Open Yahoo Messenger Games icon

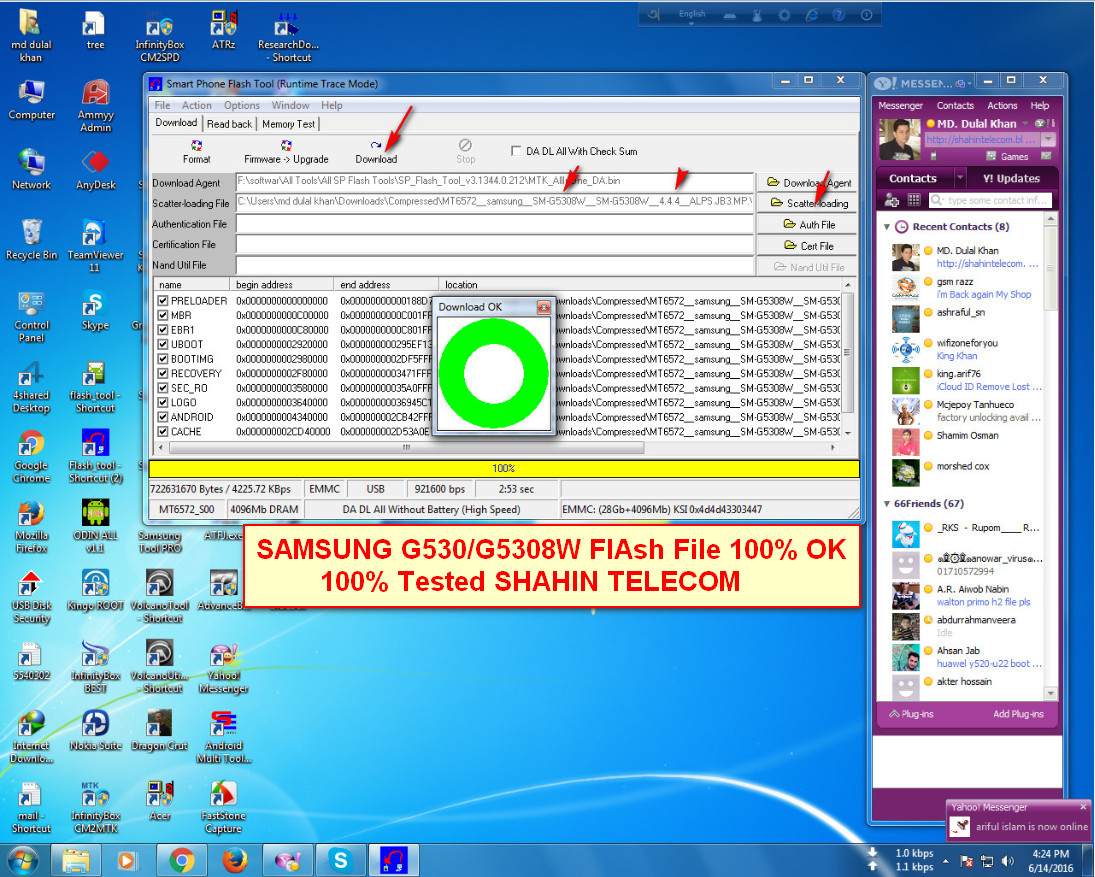coord(1007,156)
